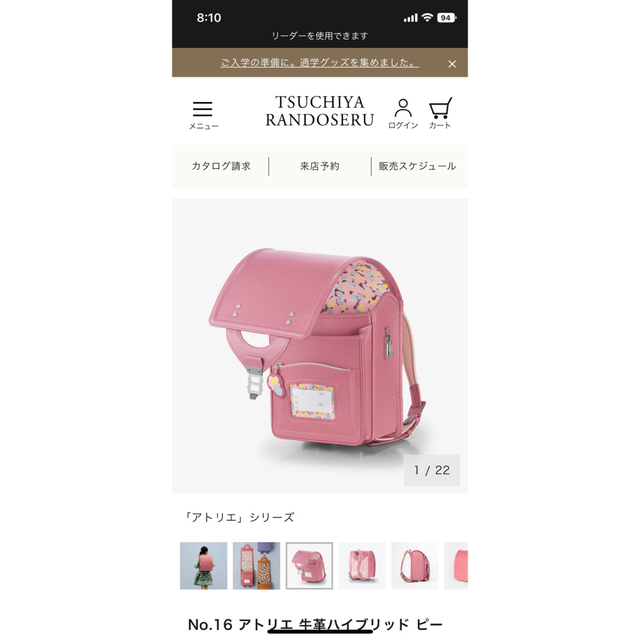Select the 来店予約 menu item

pyautogui.click(x=320, y=166)
